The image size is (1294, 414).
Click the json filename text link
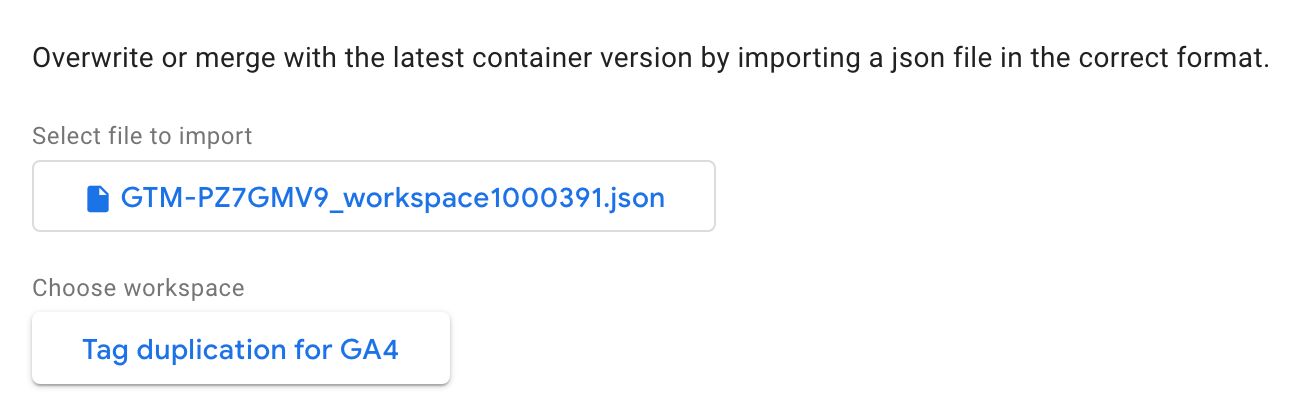click(393, 198)
